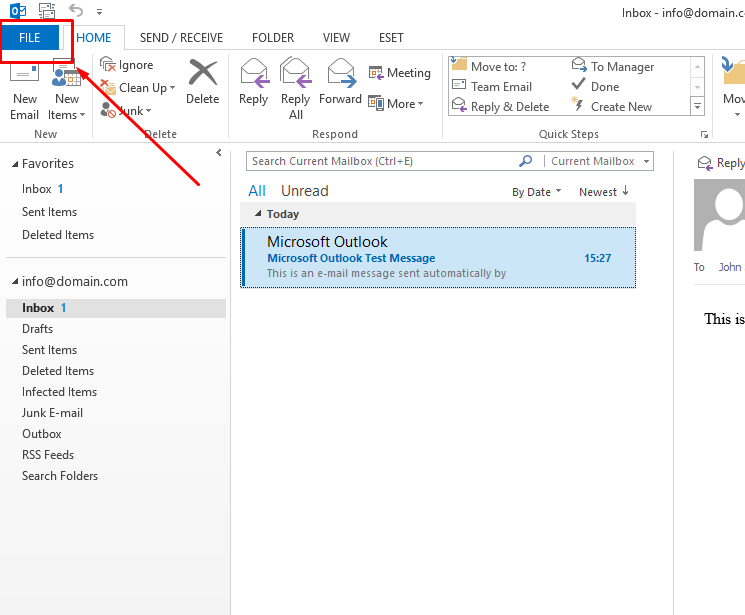Show only Unread messages
This screenshot has height=615, width=745.
pyautogui.click(x=304, y=191)
